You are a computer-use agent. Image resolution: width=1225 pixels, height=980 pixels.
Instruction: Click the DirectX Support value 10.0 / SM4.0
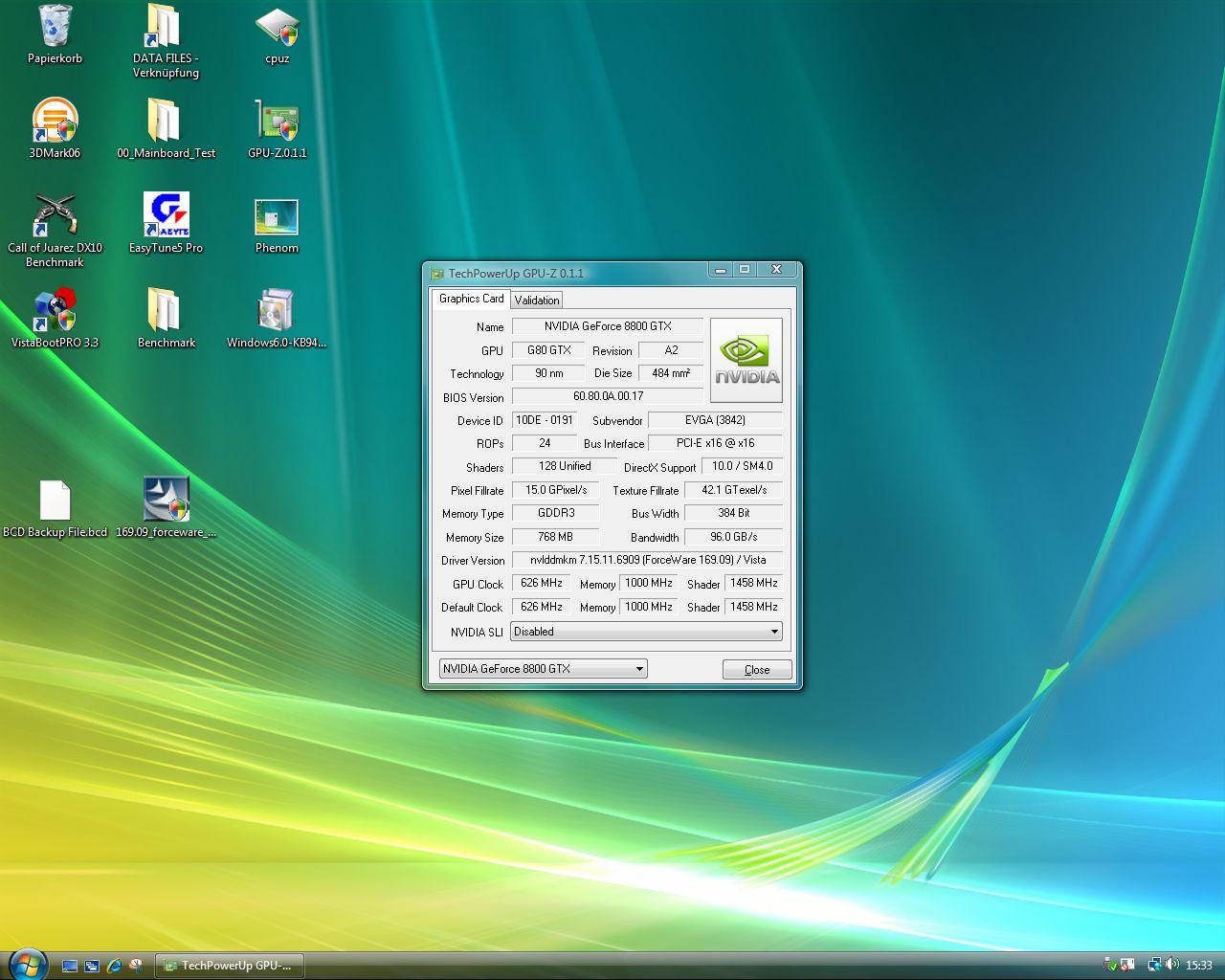tap(743, 466)
